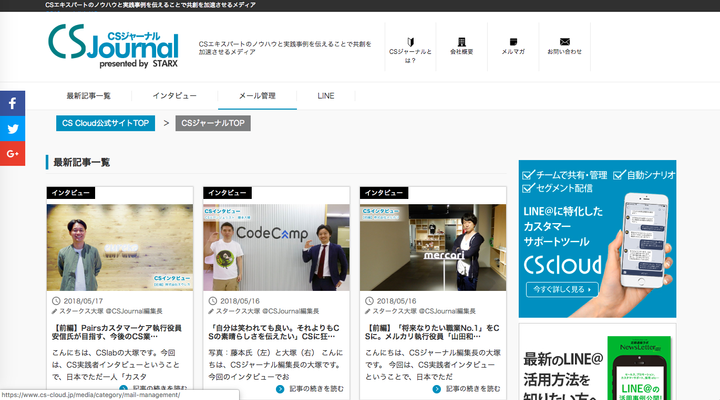The width and height of the screenshot is (720, 400).
Task: Click arrow icon beside mercari 記事の続きを読む
Action: (437, 389)
